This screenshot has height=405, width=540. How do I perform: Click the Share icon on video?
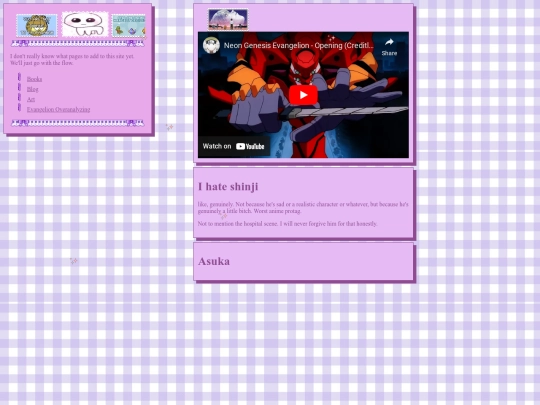click(x=389, y=47)
